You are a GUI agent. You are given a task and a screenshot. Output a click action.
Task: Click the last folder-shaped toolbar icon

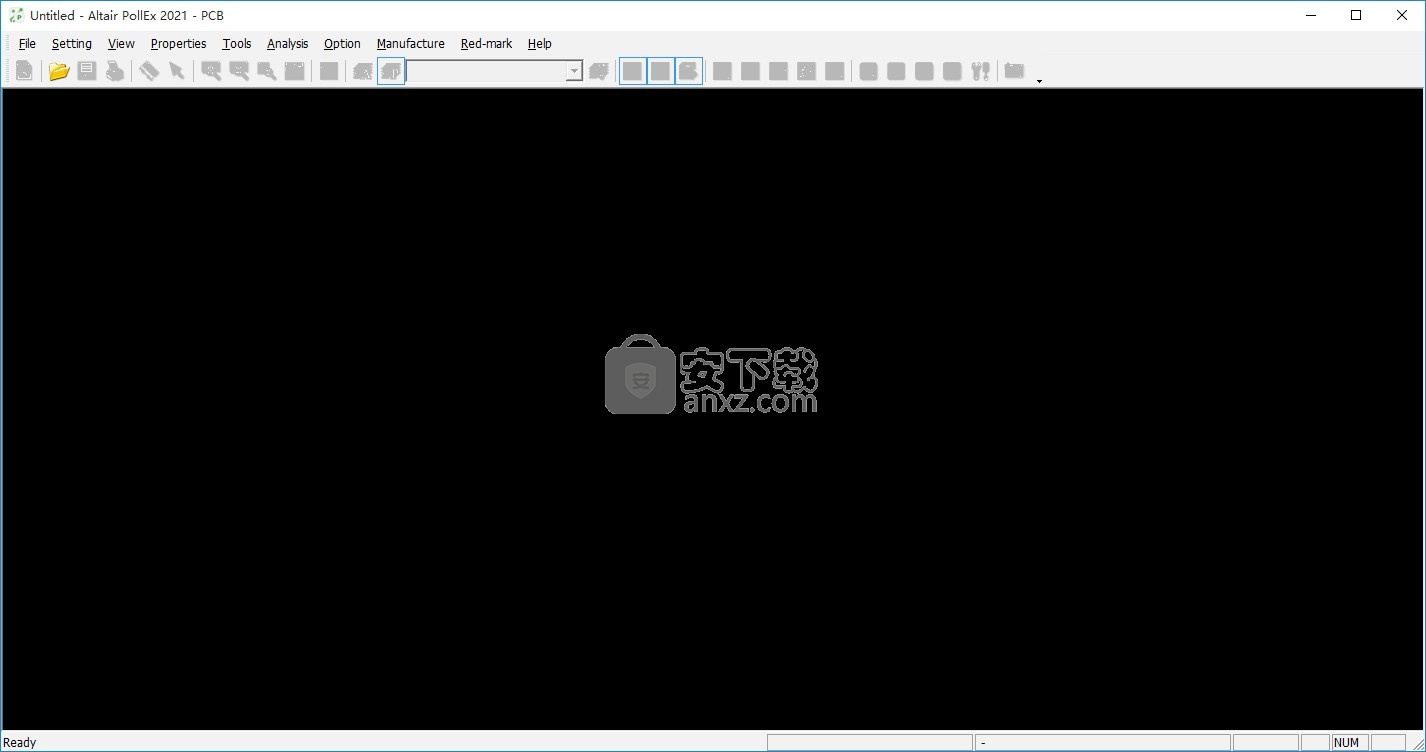tap(1014, 71)
